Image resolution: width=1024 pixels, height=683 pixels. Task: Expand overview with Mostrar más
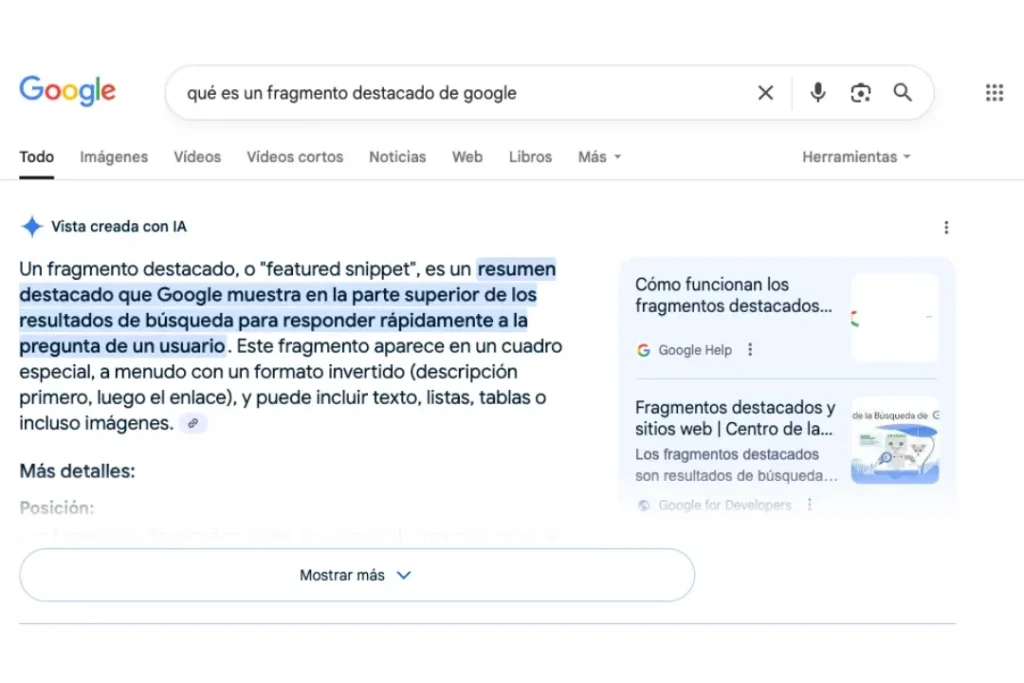pyautogui.click(x=357, y=575)
